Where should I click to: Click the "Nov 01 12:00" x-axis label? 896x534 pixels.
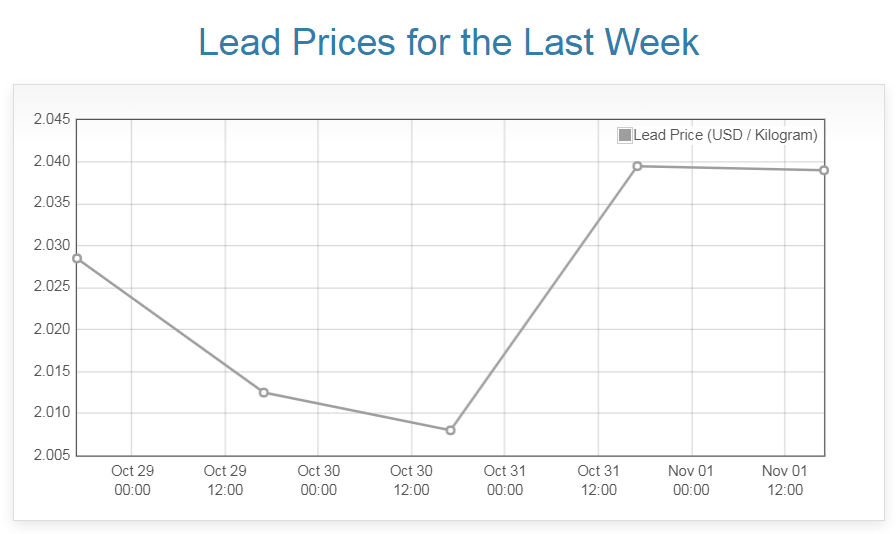784,480
